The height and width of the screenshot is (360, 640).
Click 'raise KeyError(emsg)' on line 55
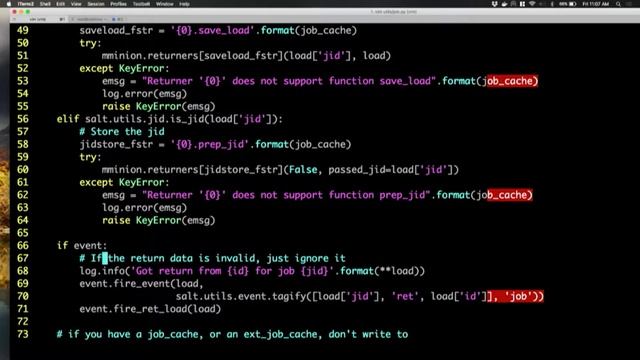coord(158,107)
